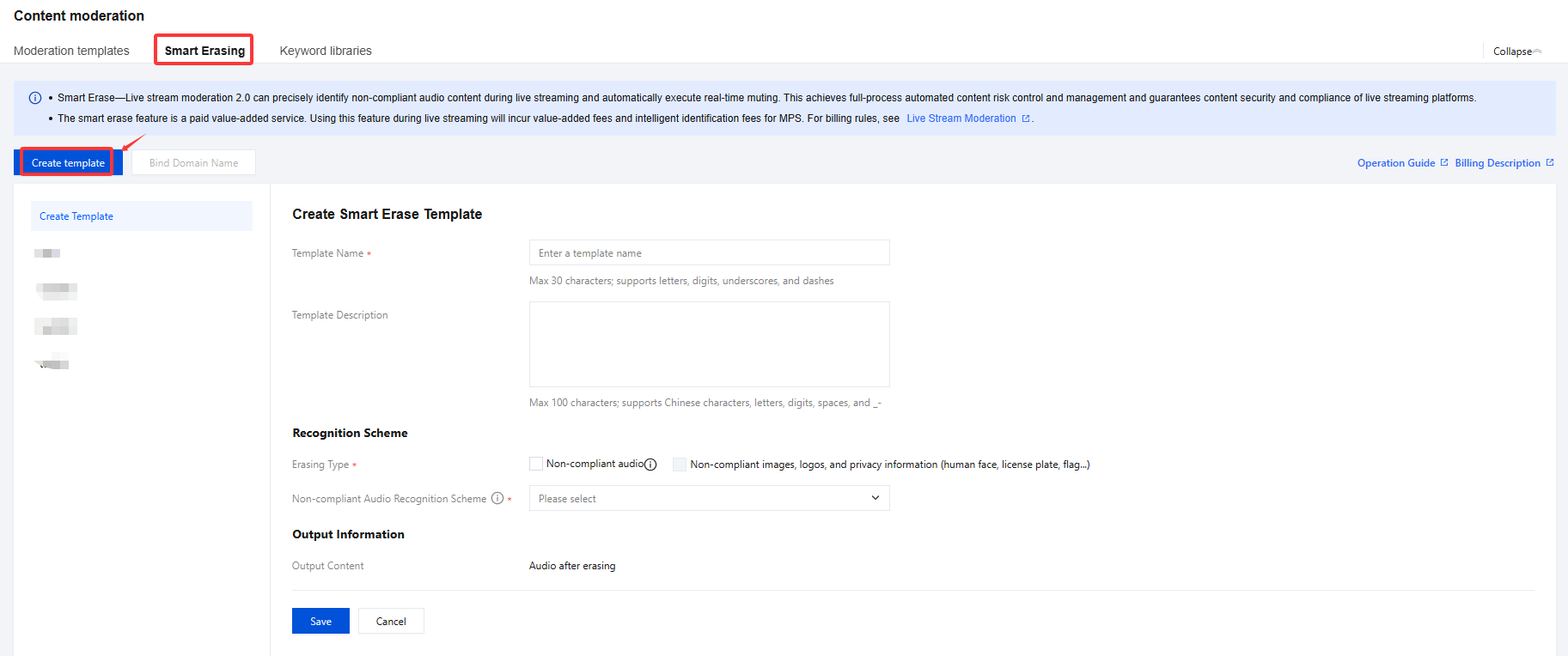Viewport: 1568px width, 656px height.
Task: Click the info icon in the blue notice banner
Action: [35, 98]
